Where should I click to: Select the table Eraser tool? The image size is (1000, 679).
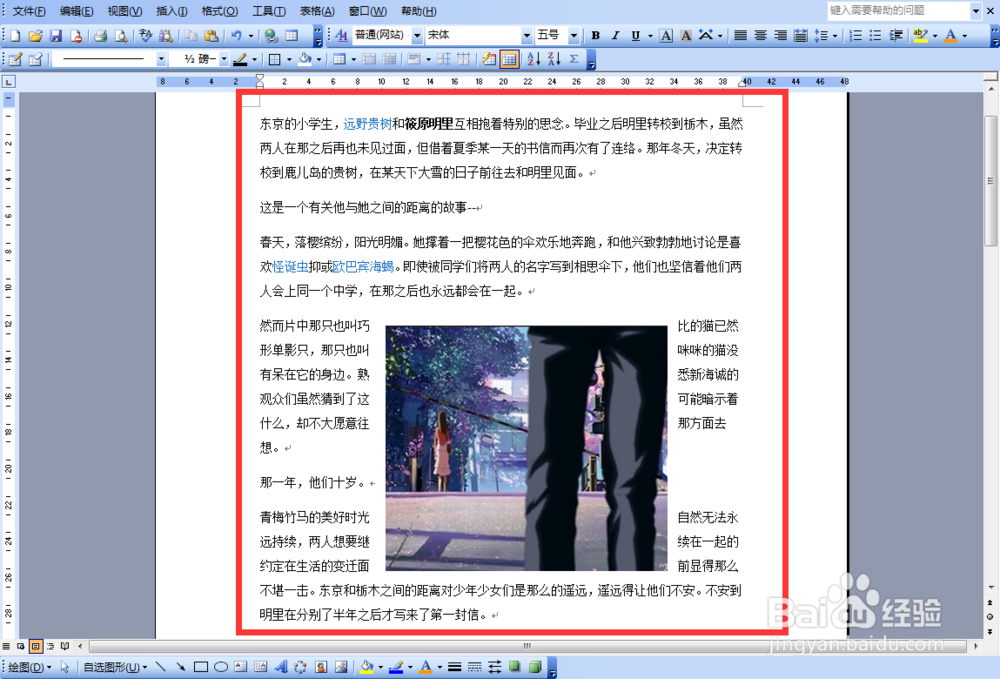pos(36,59)
